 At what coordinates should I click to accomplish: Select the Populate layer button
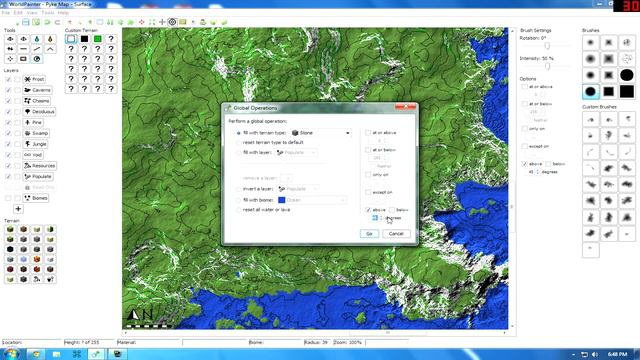point(38,176)
